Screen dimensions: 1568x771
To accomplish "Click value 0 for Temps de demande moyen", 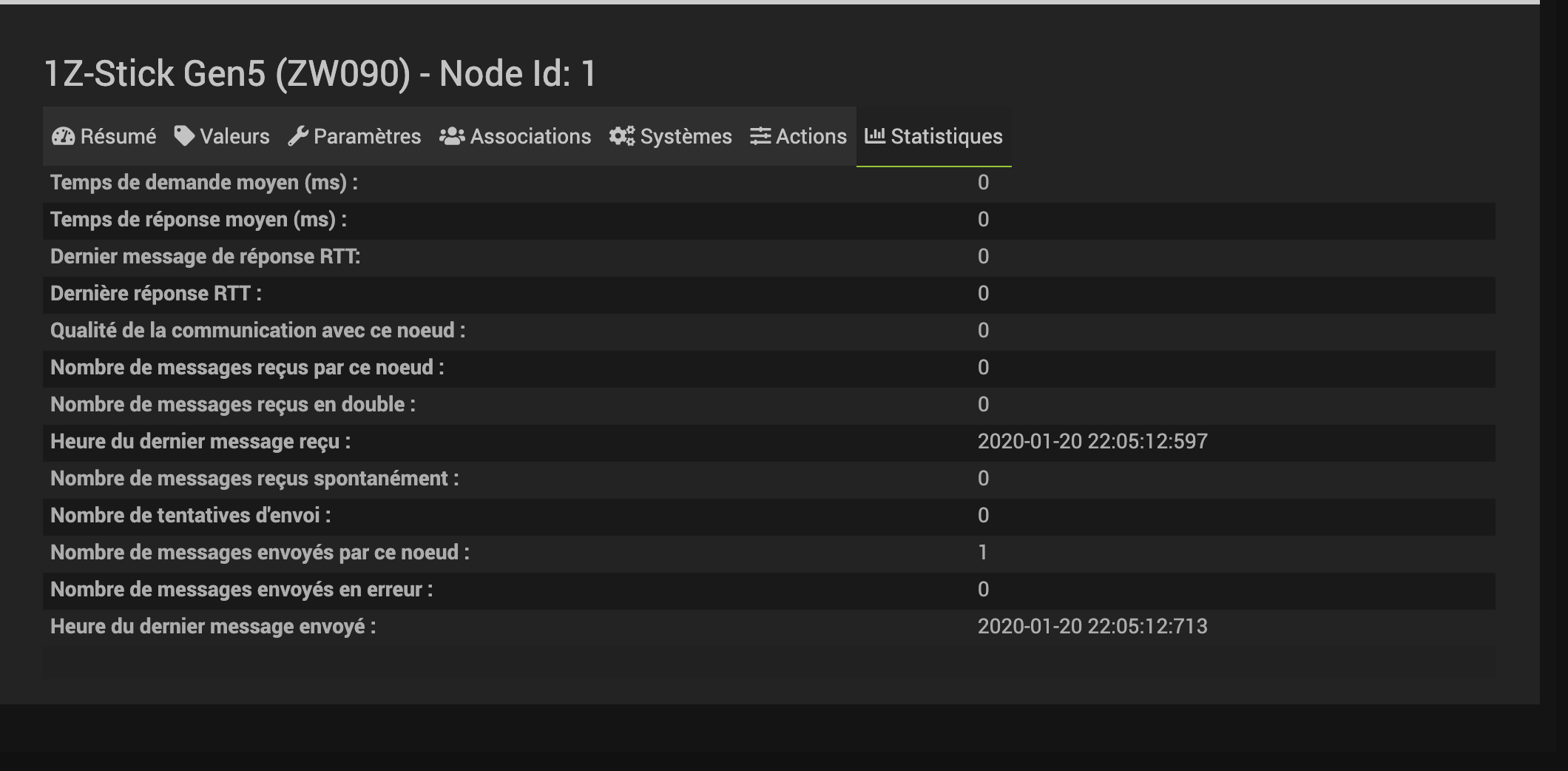I will [x=983, y=183].
